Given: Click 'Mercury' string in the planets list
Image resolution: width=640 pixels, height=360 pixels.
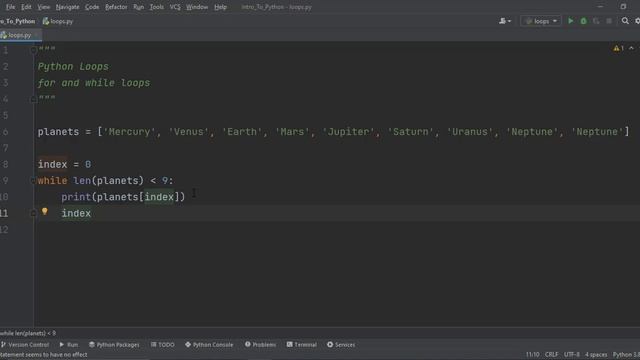Looking at the screenshot, I should 129,131.
